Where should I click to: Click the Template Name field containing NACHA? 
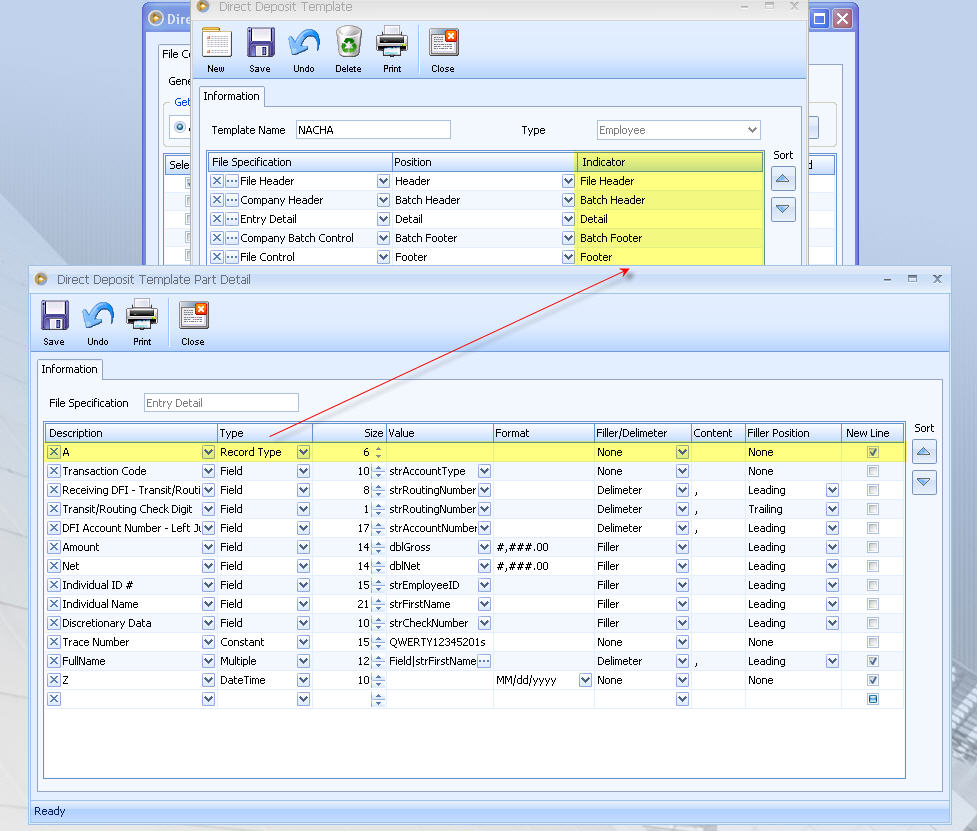pos(373,130)
